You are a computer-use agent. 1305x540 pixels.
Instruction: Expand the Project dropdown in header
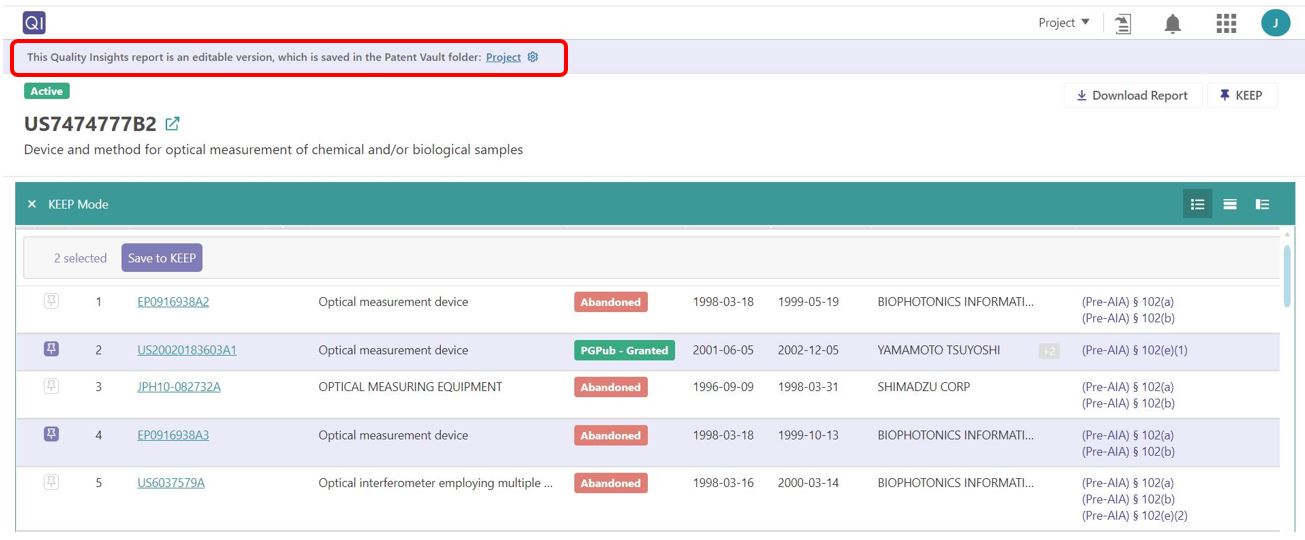click(x=1064, y=23)
